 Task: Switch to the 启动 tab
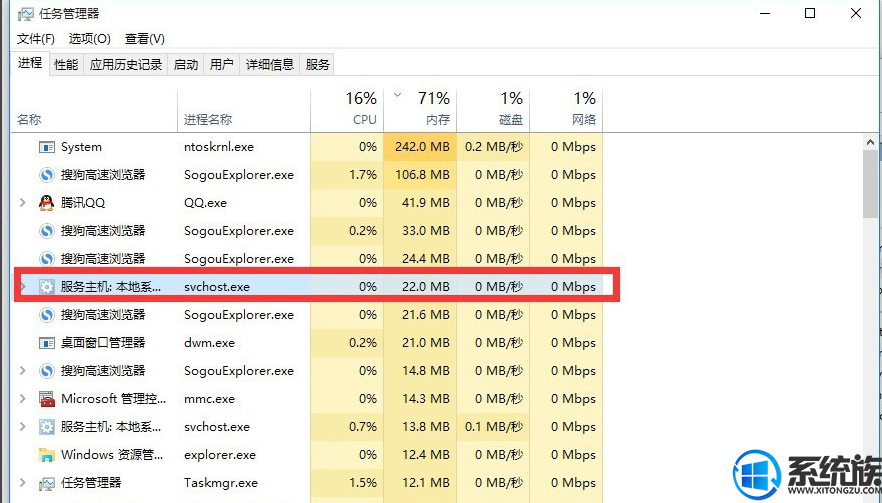pyautogui.click(x=186, y=65)
